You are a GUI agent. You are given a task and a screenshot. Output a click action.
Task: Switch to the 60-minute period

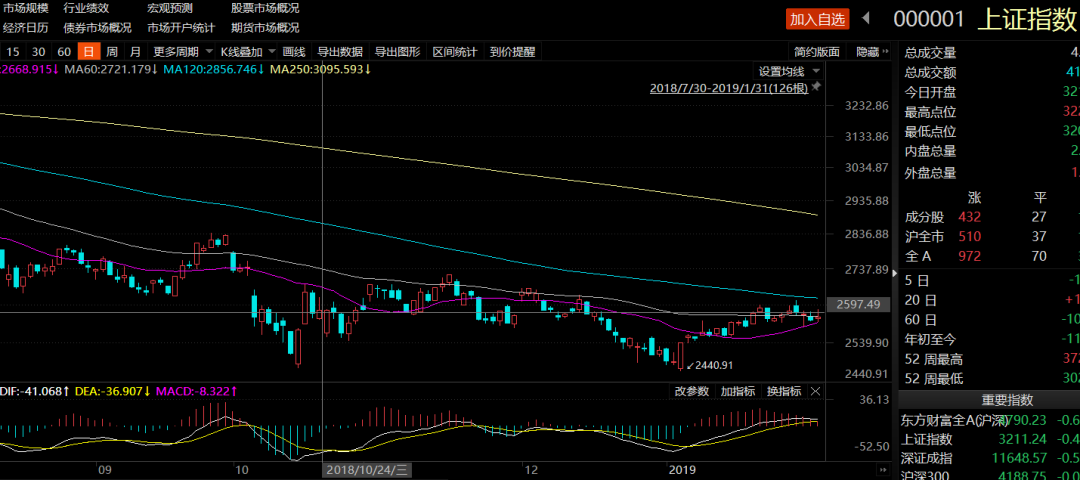[64, 52]
